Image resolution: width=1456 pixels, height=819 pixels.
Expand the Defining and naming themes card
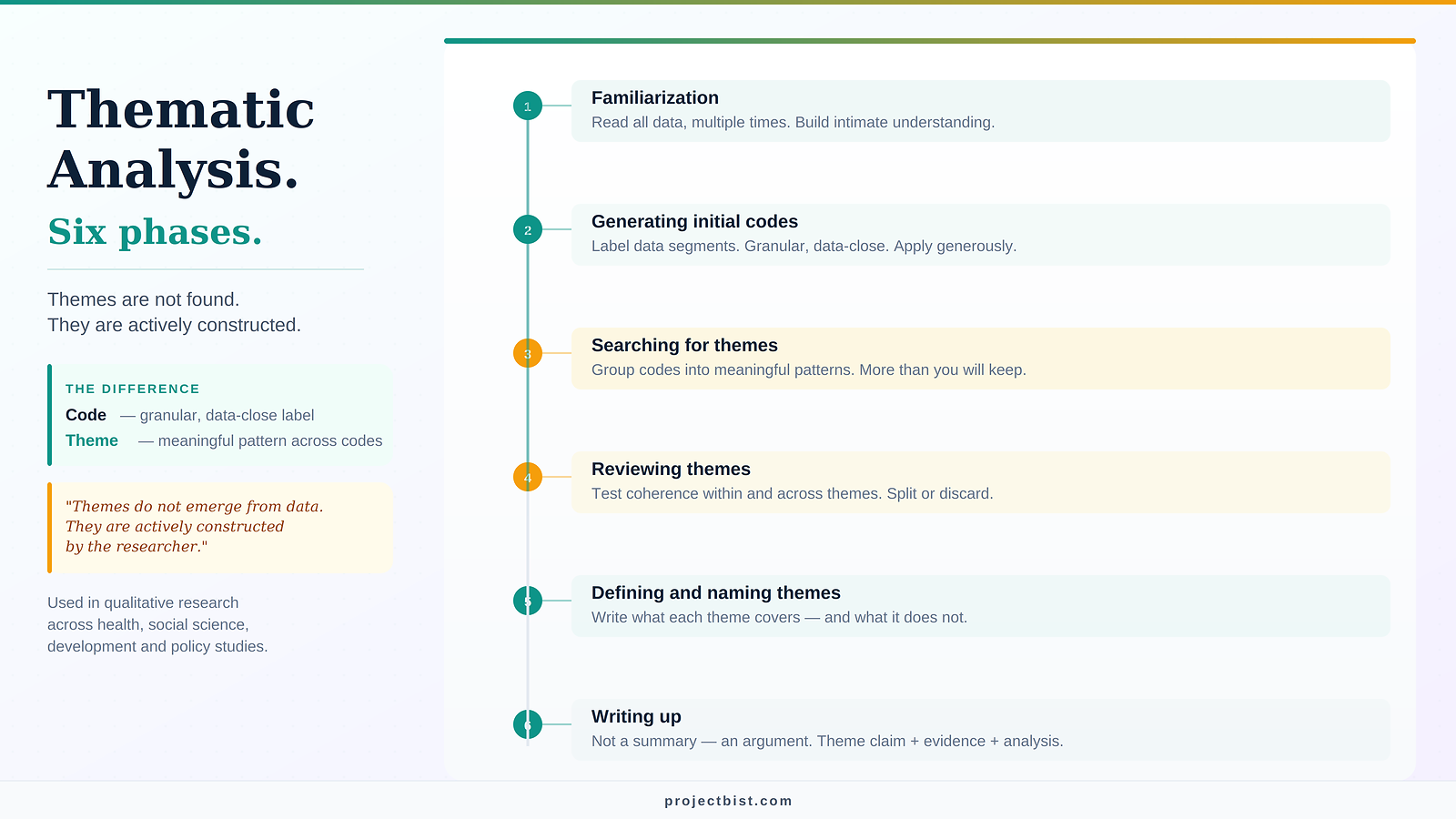pyautogui.click(x=979, y=605)
